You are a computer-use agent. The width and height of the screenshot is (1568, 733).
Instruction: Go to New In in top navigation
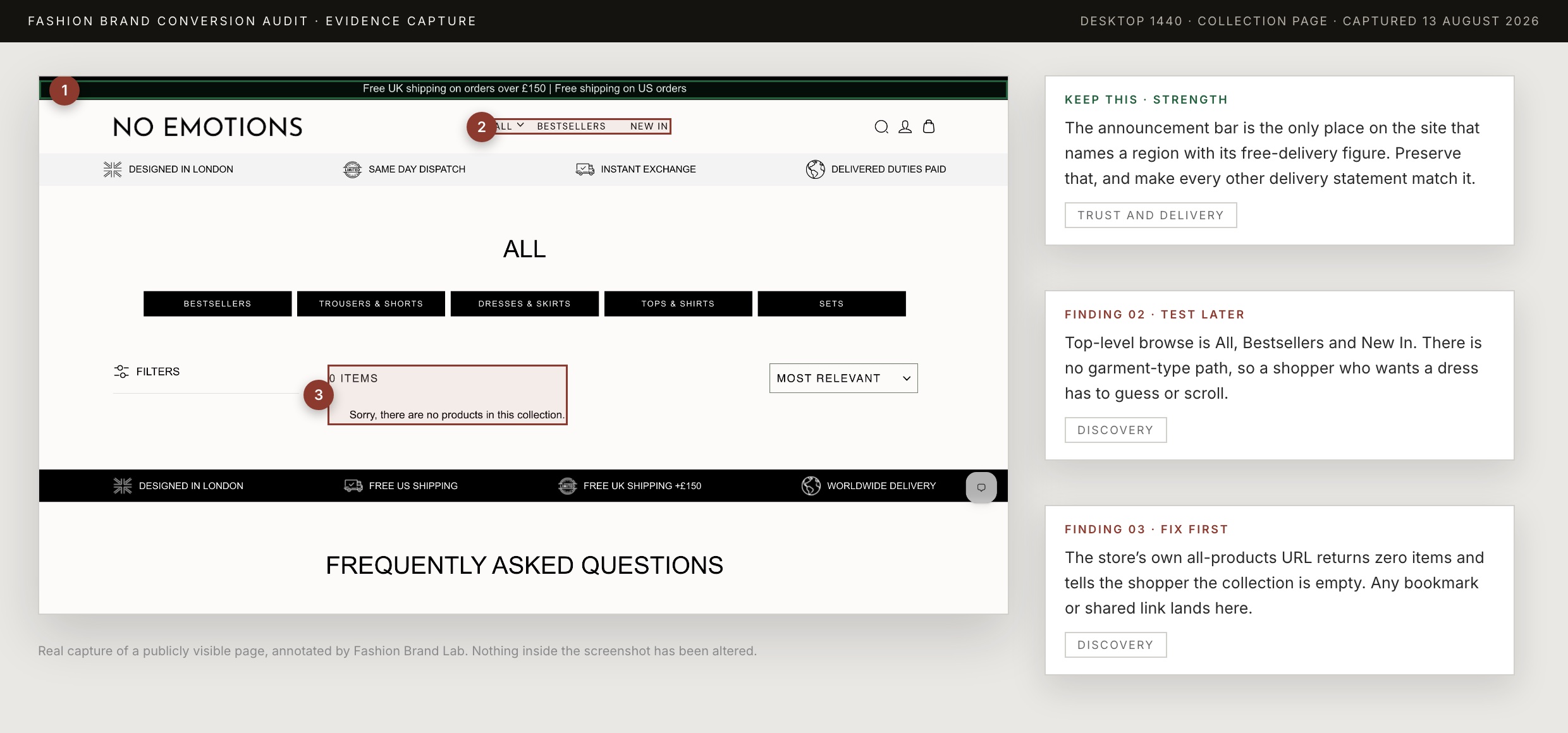click(649, 126)
